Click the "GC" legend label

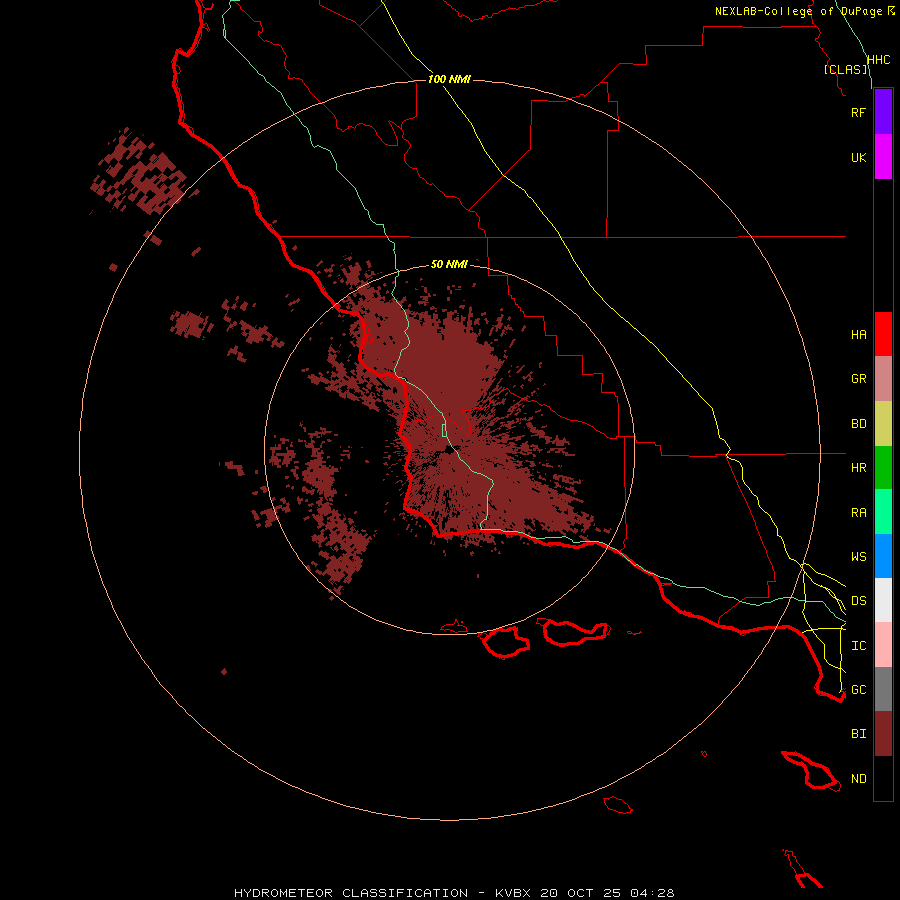tap(858, 690)
